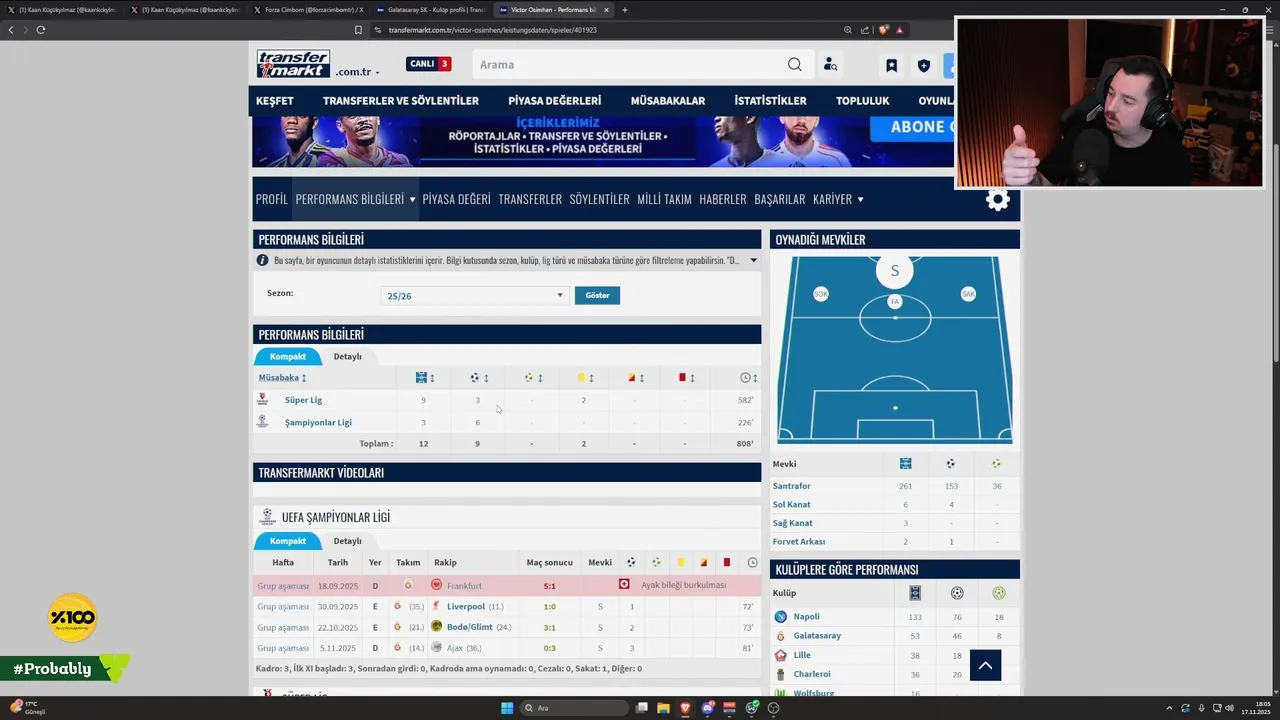Sort table by assists icon
Viewport: 1280px width, 720px height.
(x=529, y=378)
